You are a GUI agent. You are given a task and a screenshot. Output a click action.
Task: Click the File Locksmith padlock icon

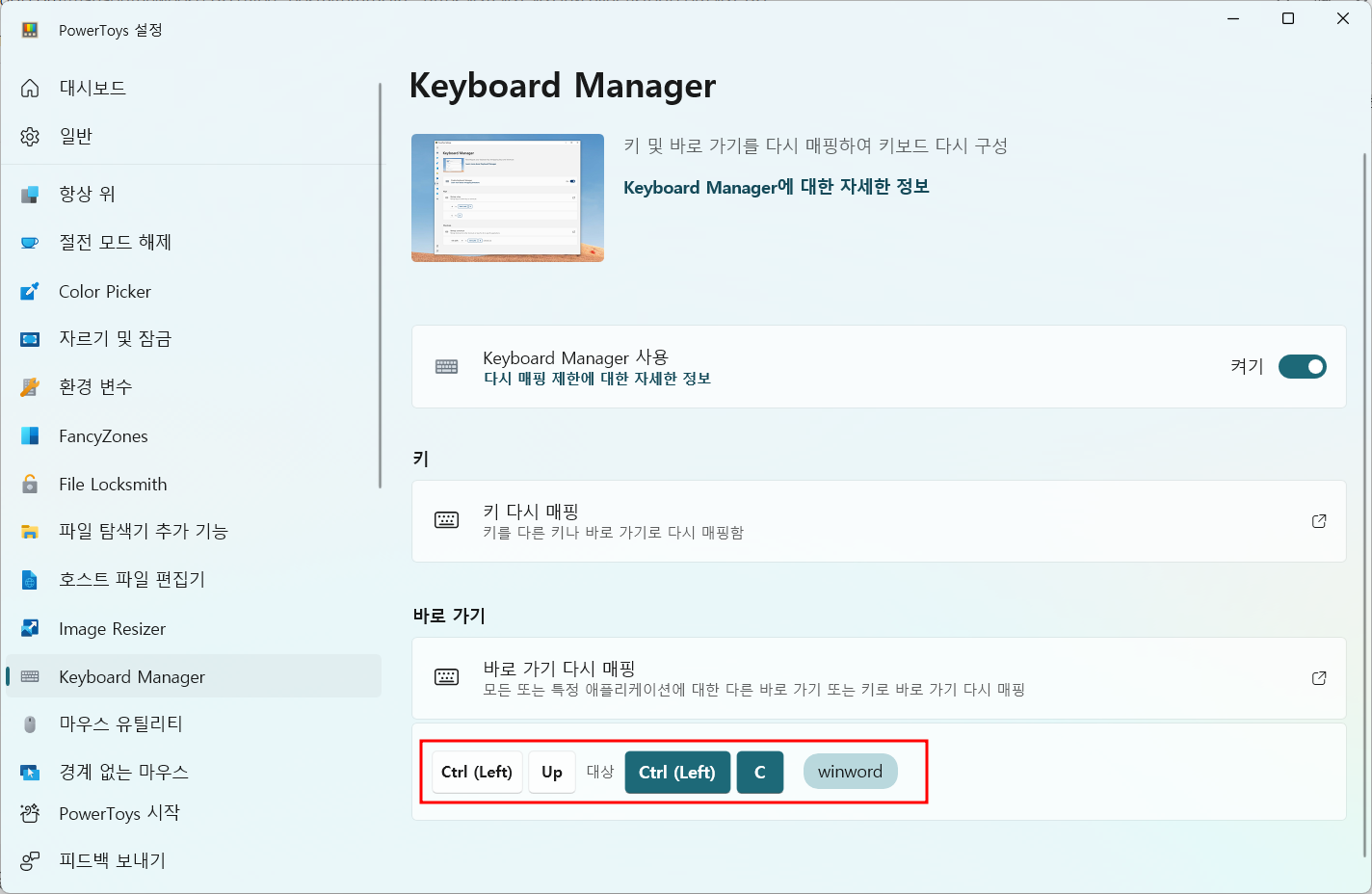point(30,484)
